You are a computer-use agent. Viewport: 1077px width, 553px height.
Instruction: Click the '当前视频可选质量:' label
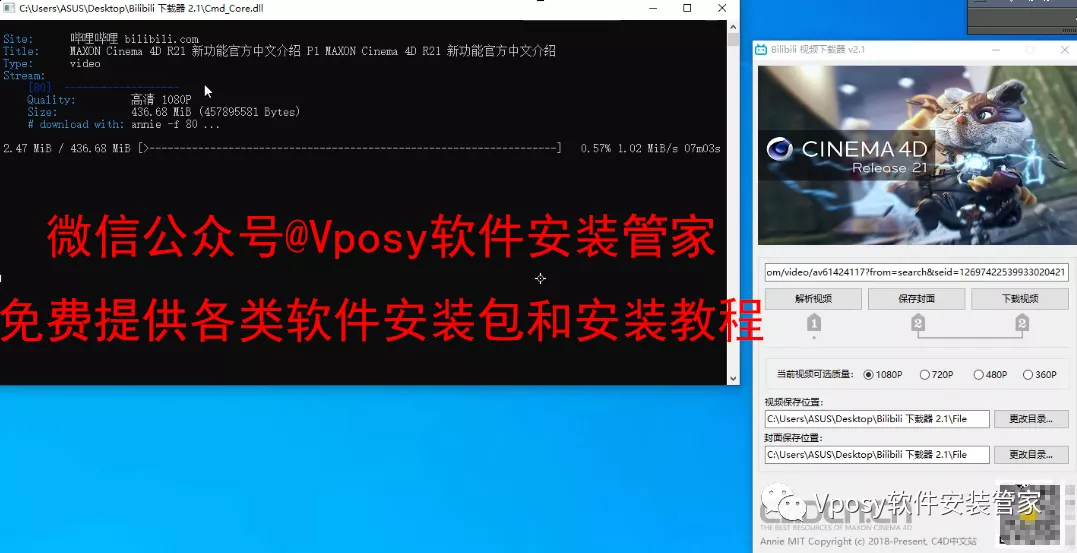815,374
